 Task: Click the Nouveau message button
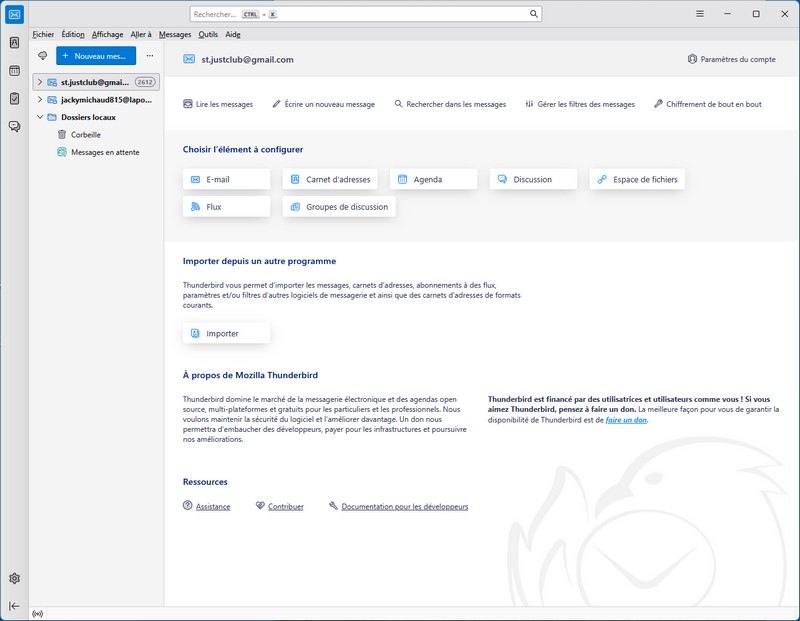click(x=95, y=56)
